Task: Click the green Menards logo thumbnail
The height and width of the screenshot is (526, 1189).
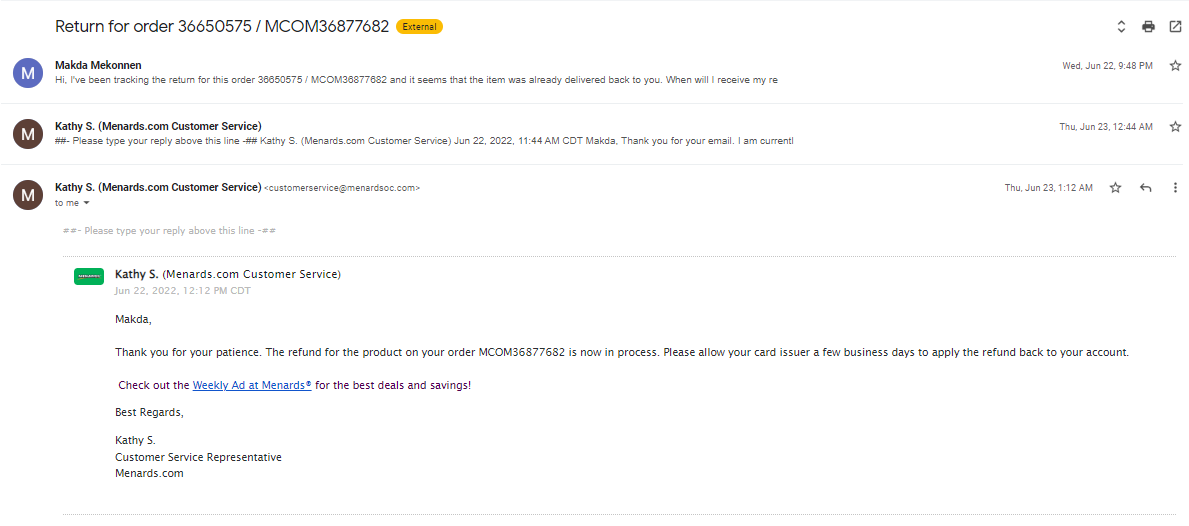Action: pos(89,277)
